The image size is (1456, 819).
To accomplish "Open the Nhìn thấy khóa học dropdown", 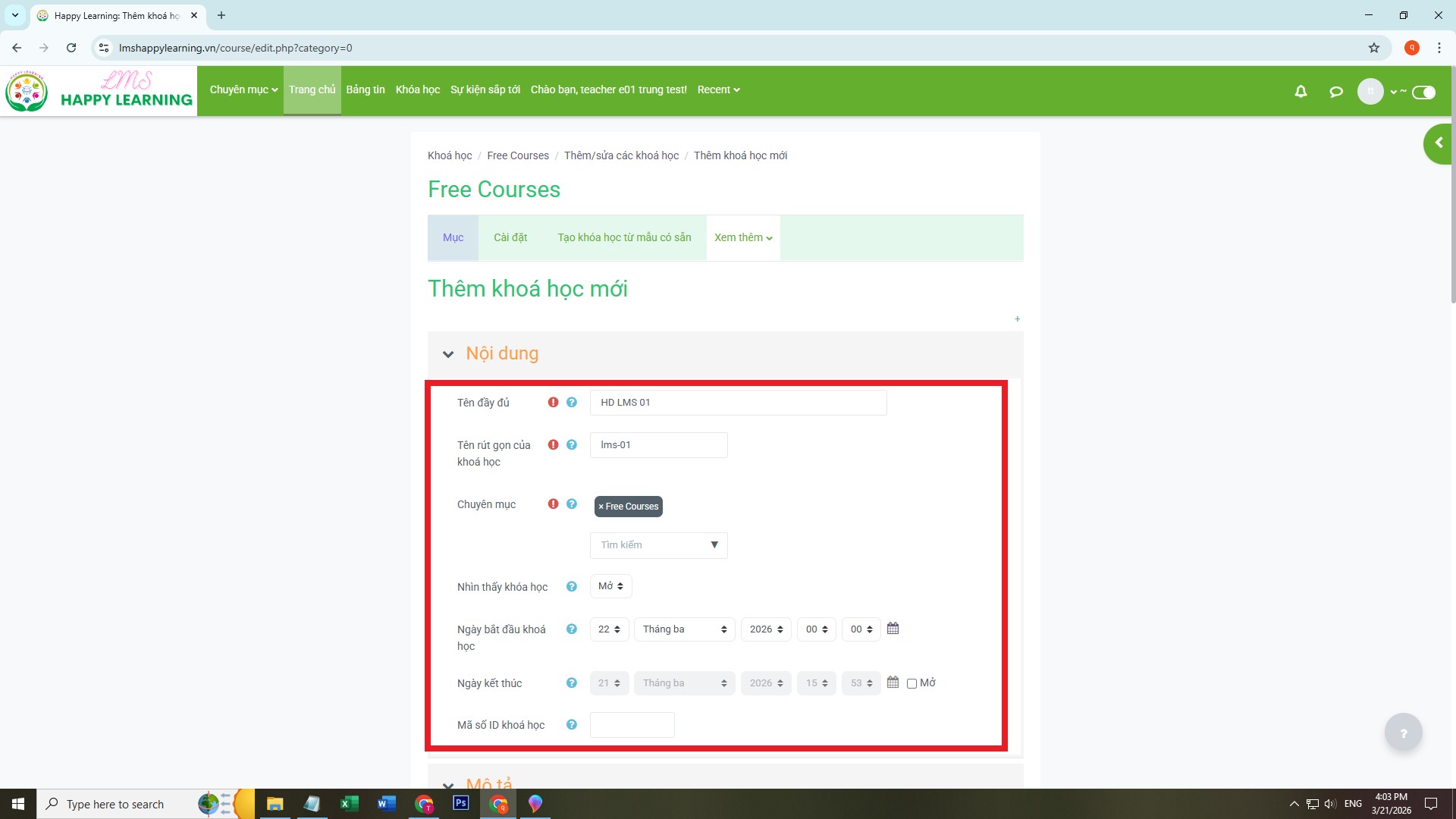I will [610, 586].
